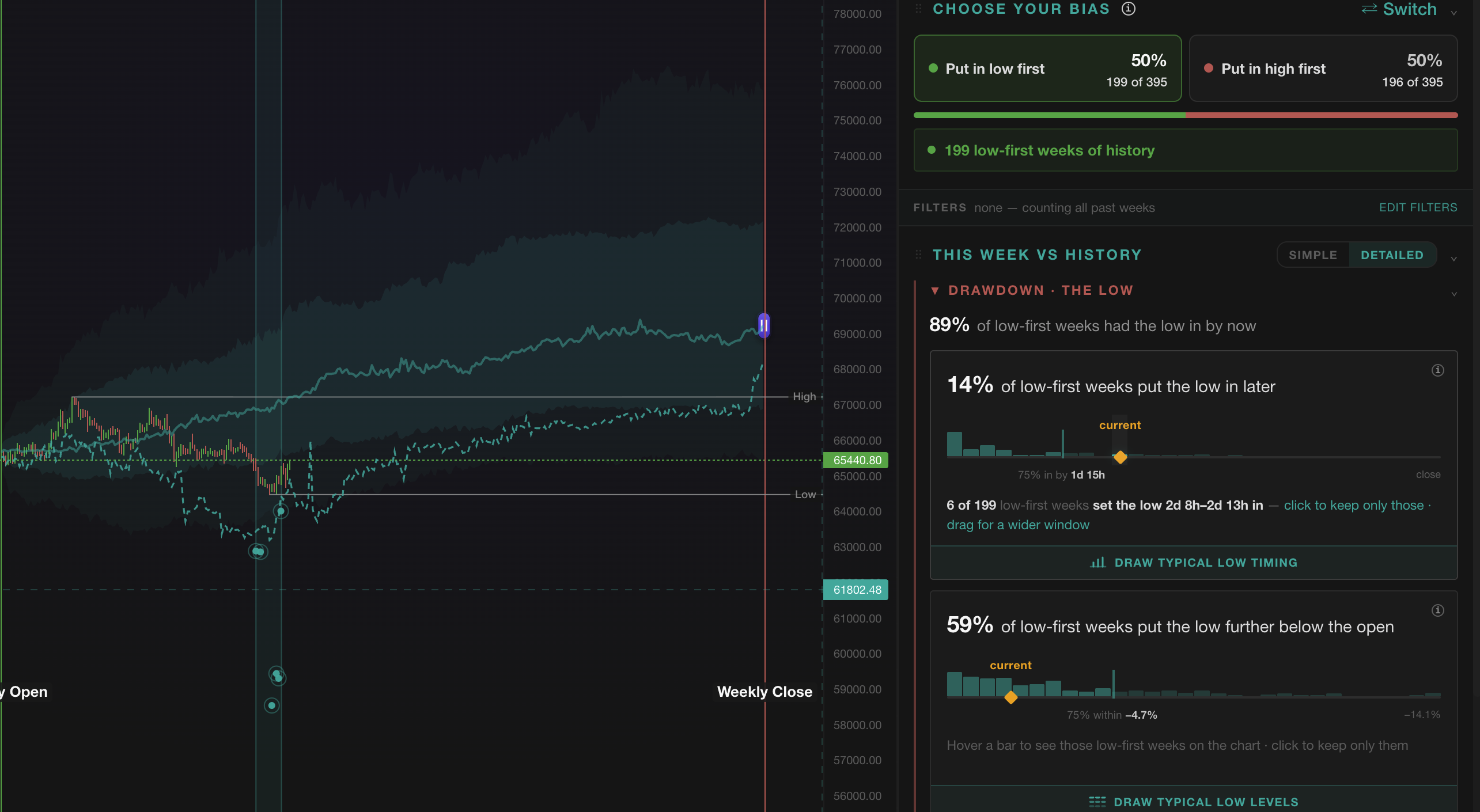The width and height of the screenshot is (1480, 812).
Task: Click the purple pause handle on chart
Action: tap(763, 326)
